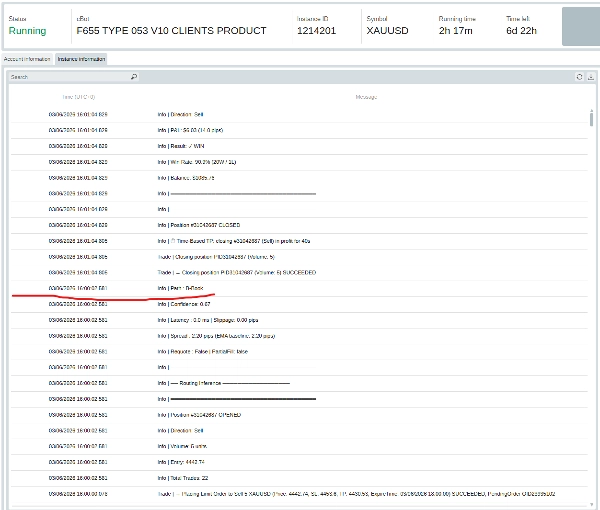Select the Spread EMA baseline log row
600x510 pixels.
299,336
